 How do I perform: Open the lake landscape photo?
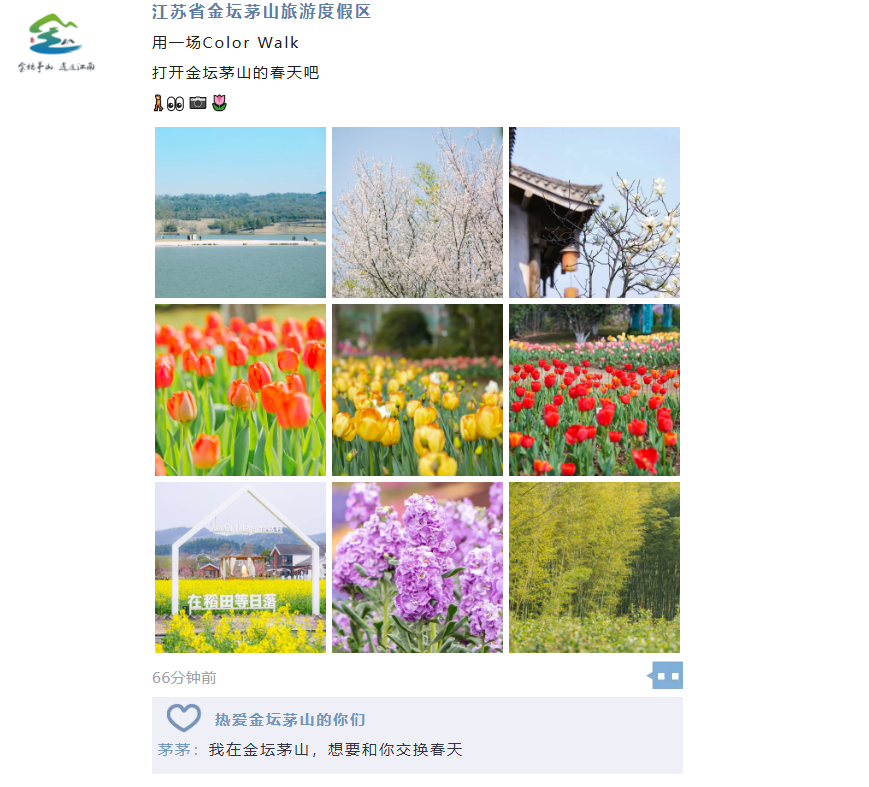[240, 212]
